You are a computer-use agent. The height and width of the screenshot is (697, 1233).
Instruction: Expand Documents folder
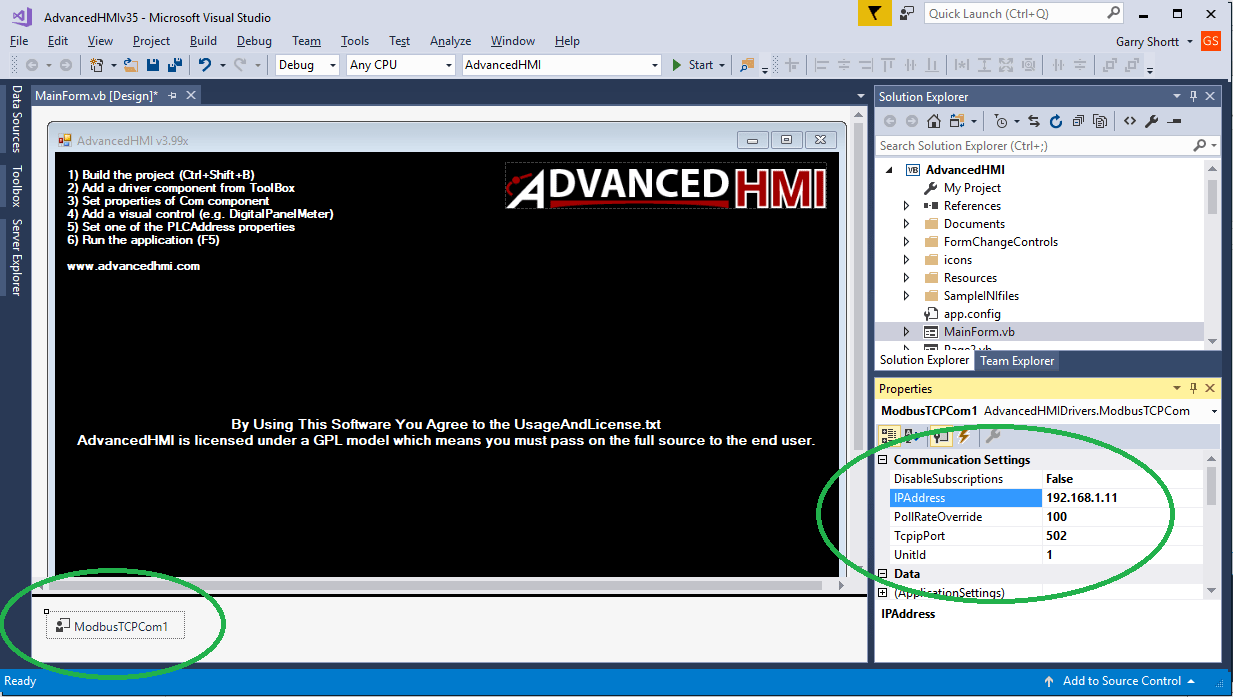[x=907, y=224]
